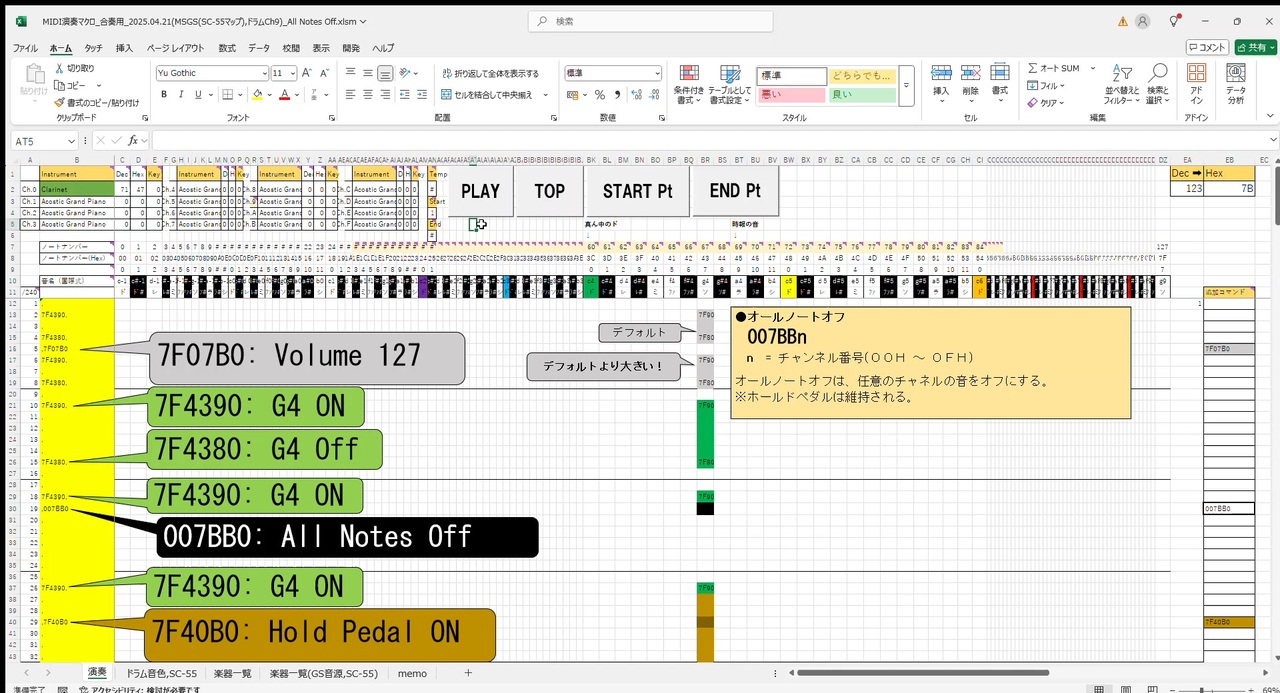
Task: Toggle center text alignment
Action: pyautogui.click(x=368, y=95)
